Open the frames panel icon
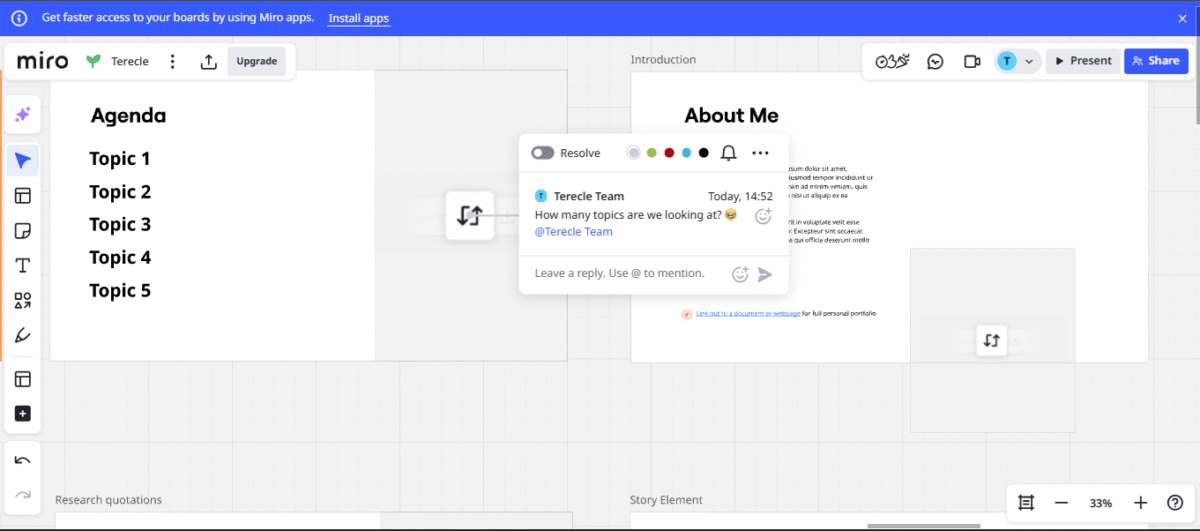1200x531 pixels. pyautogui.click(x=1026, y=503)
